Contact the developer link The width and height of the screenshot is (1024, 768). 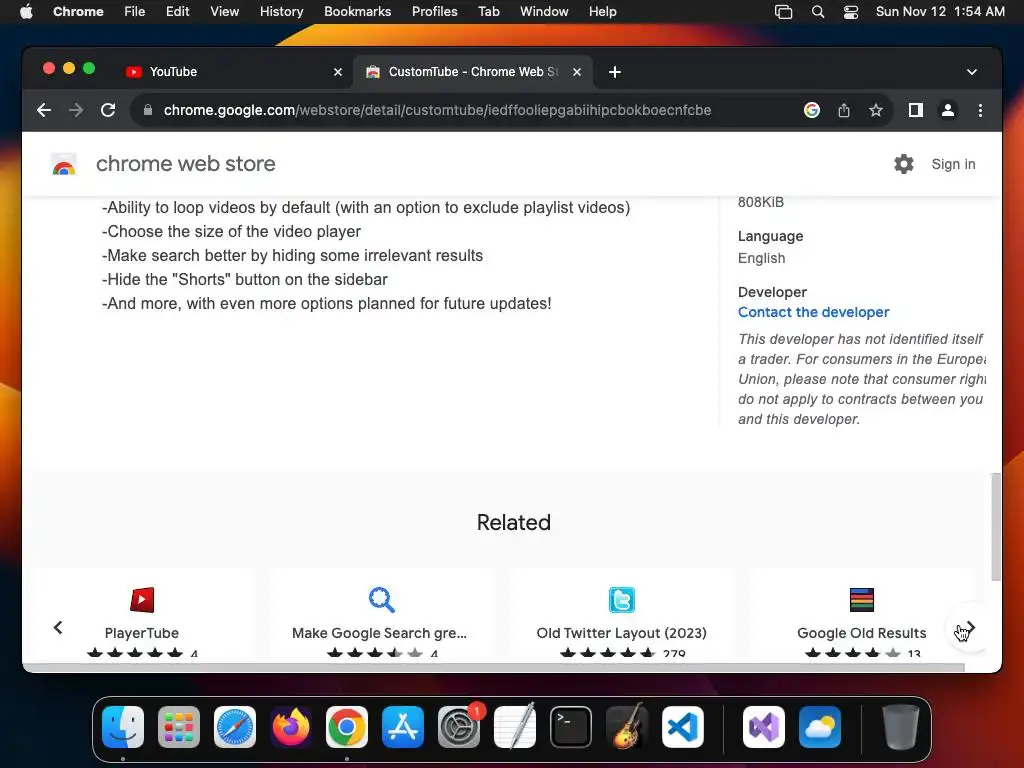point(813,312)
